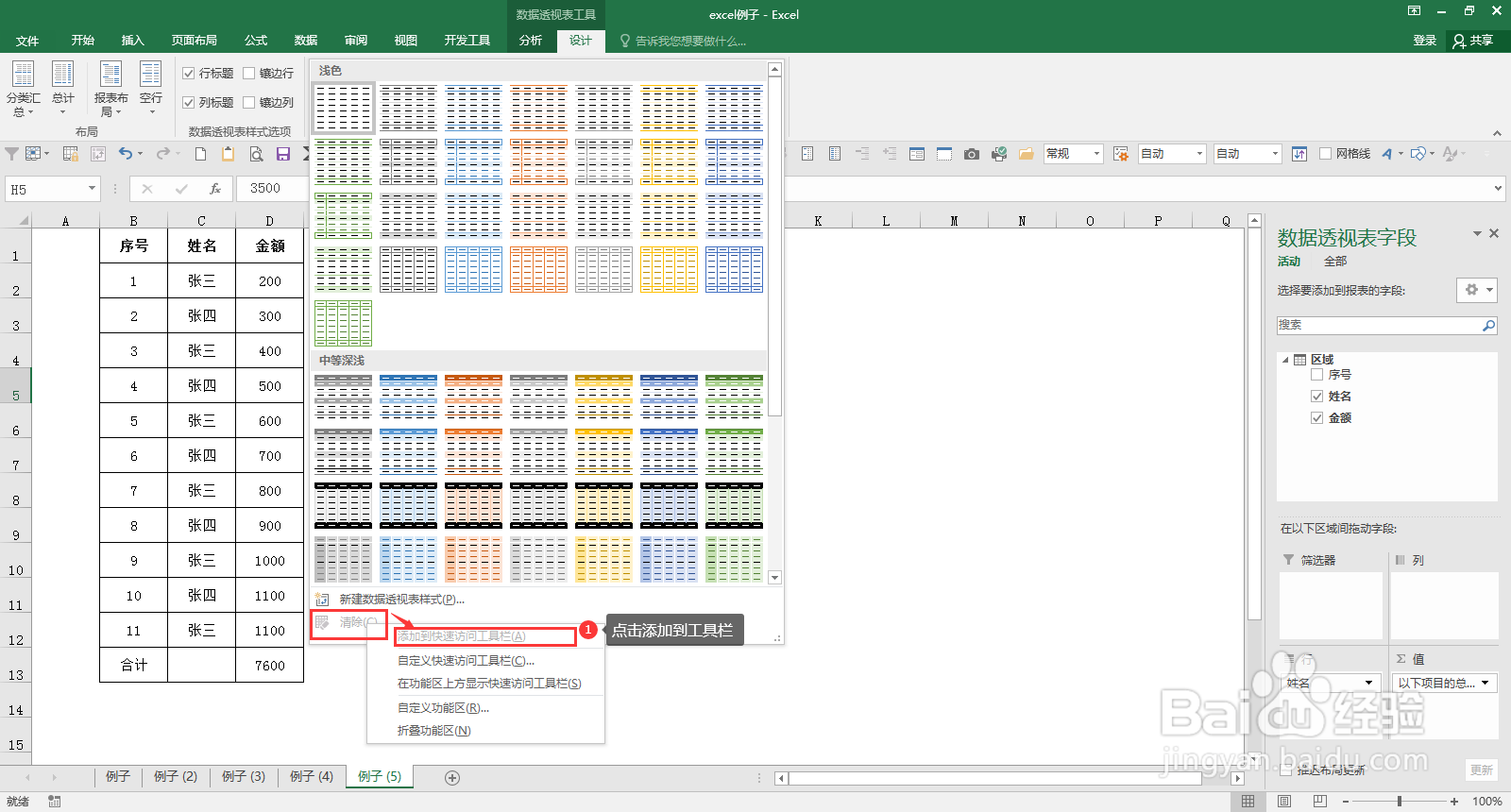The height and width of the screenshot is (812, 1511).
Task: Switch to normal view icon in status bar
Action: (1248, 801)
